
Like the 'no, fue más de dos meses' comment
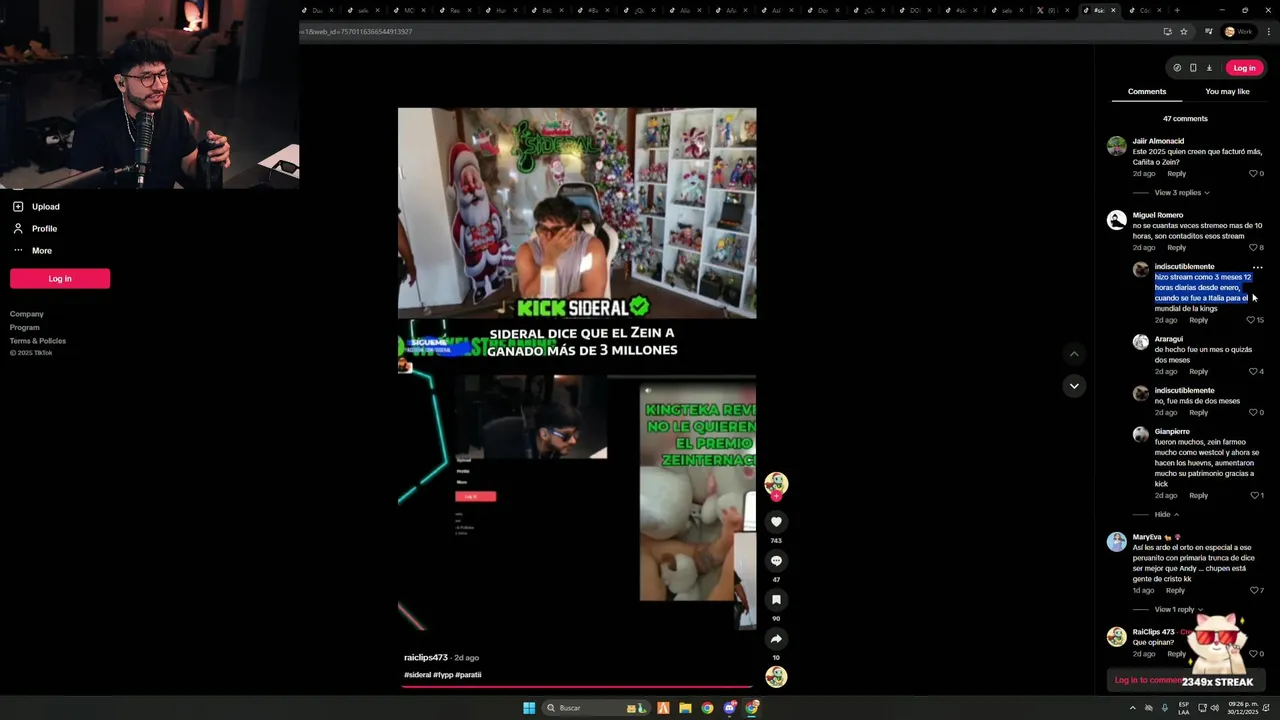click(1253, 413)
